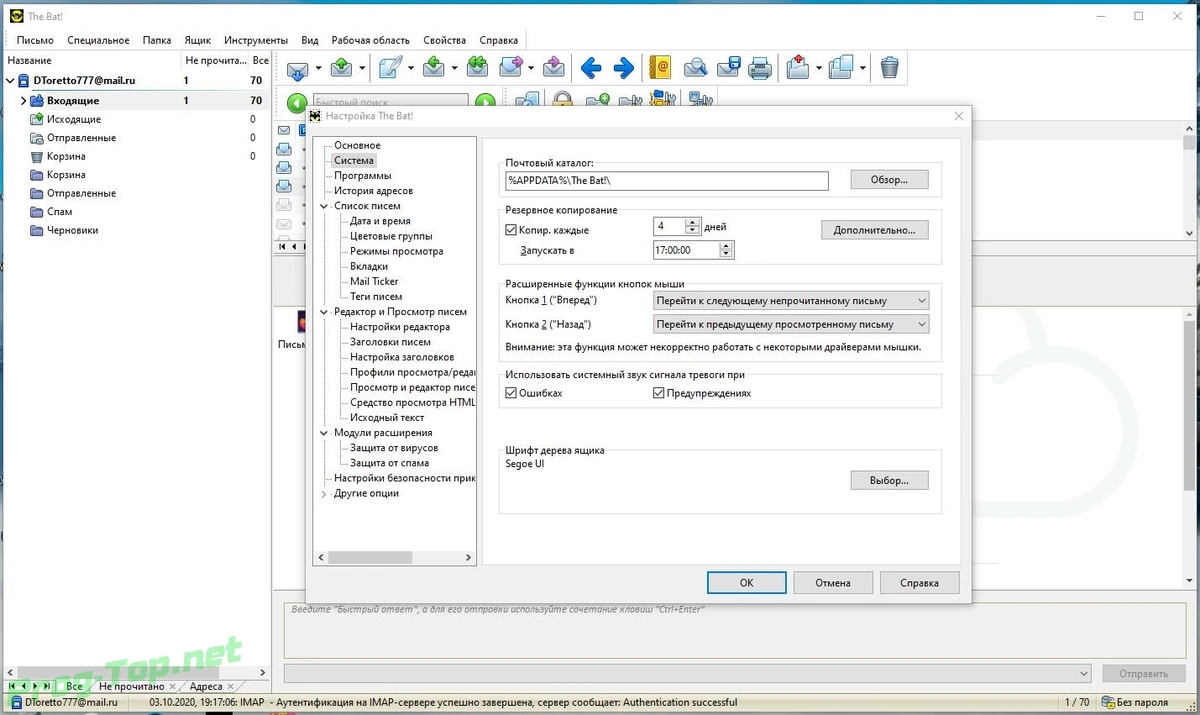Open the Кнопка 1 (Вперед) dropdown
Screen dimensions: 1200x715
790,300
